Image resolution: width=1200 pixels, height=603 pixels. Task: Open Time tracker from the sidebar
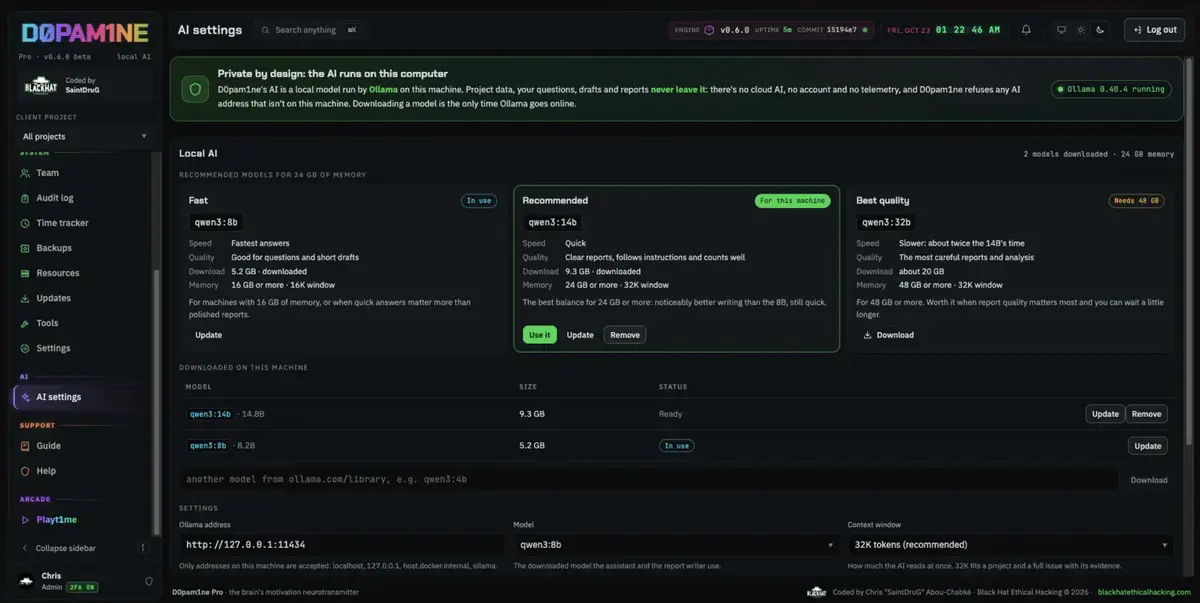pyautogui.click(x=81, y=223)
